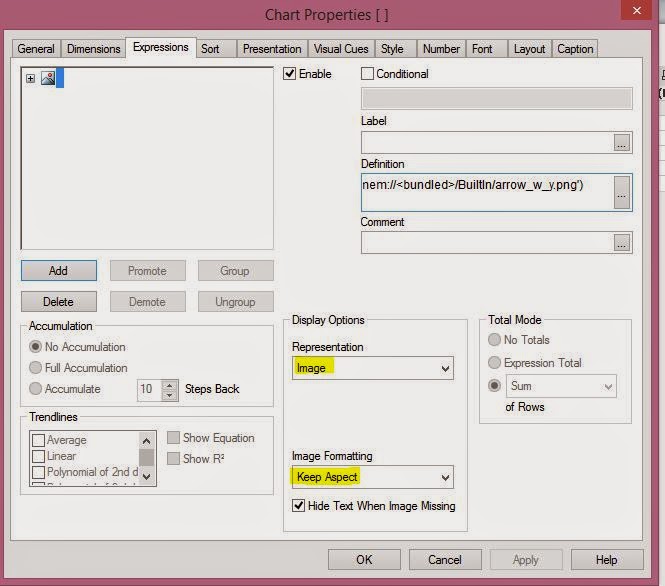The height and width of the screenshot is (586, 665).
Task: Open the Visual Cues tab
Action: point(341,49)
